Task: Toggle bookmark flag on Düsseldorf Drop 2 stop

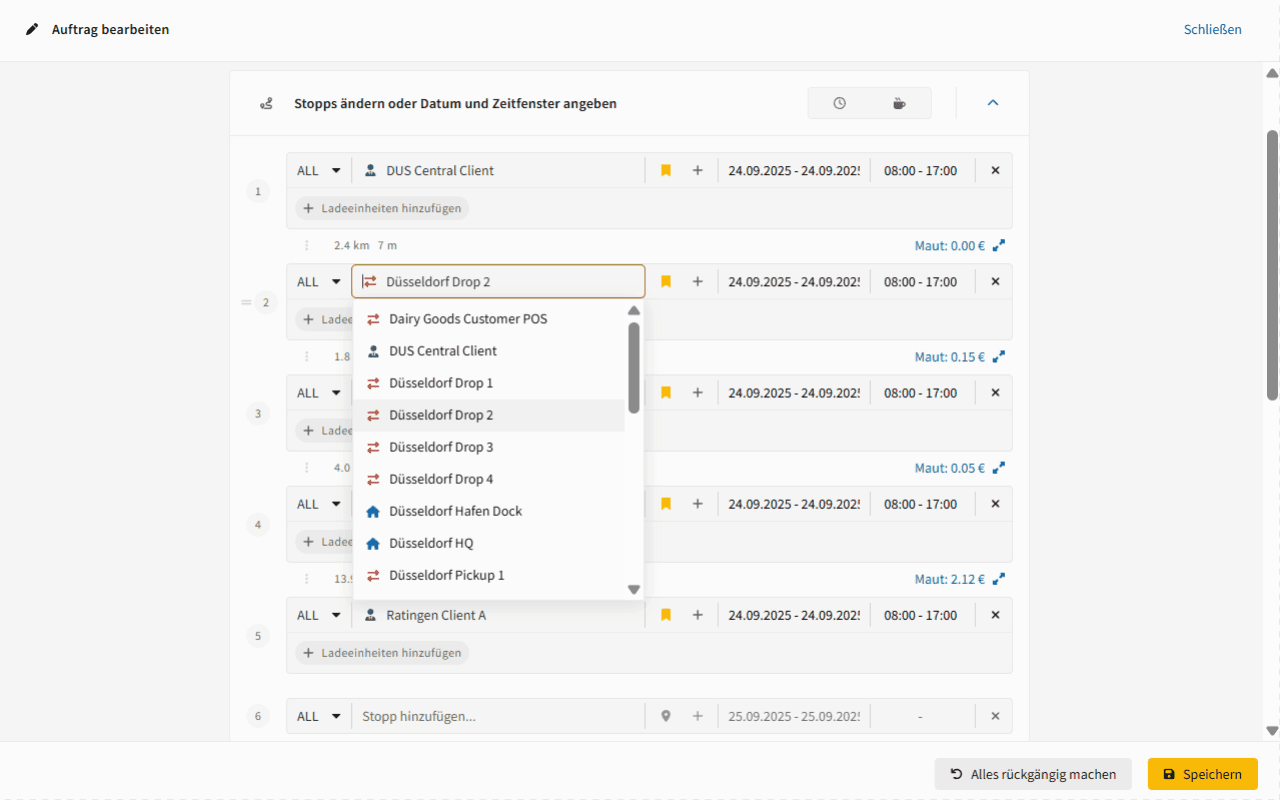Action: [x=666, y=282]
